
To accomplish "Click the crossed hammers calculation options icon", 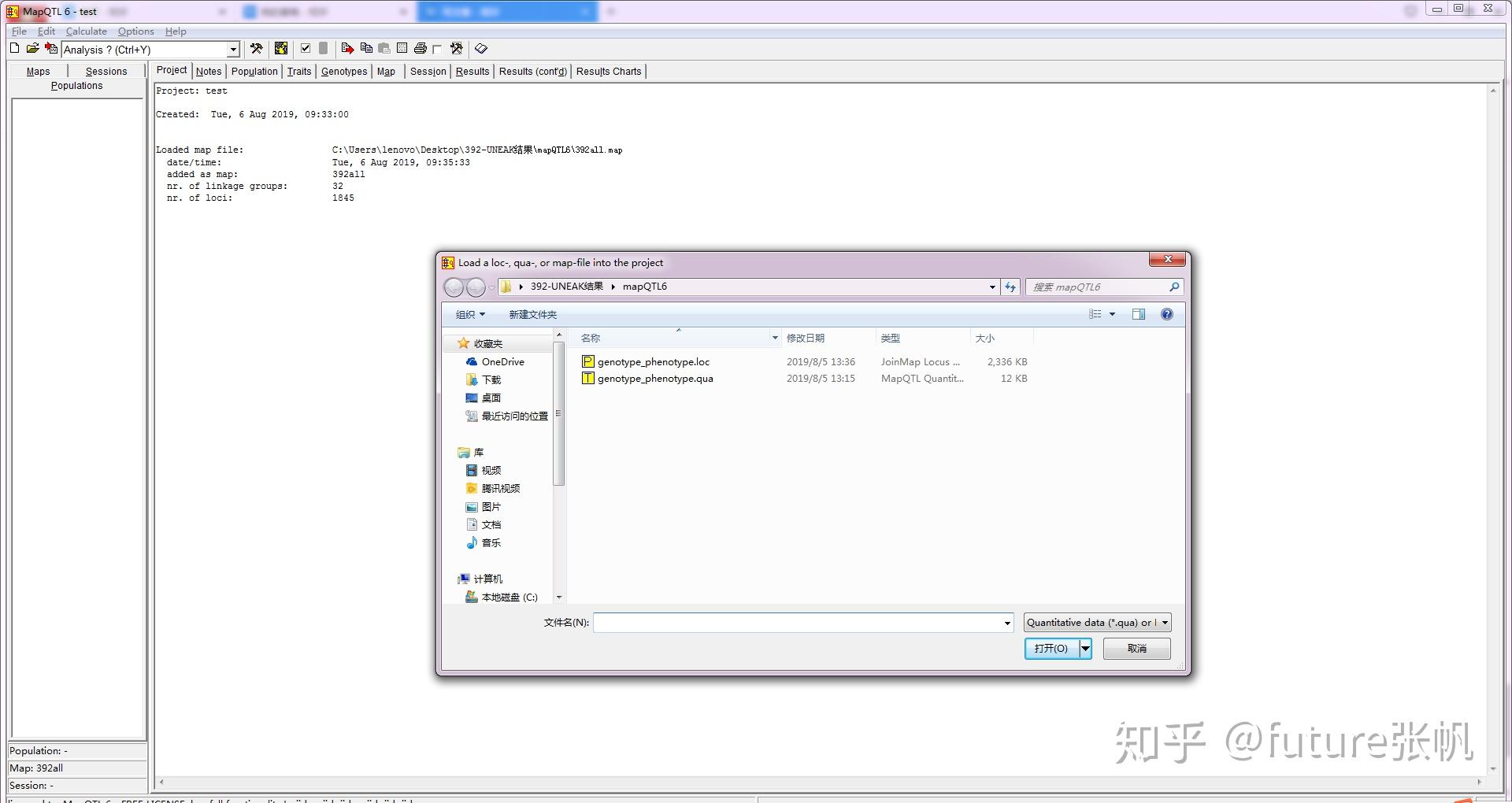I will pyautogui.click(x=257, y=49).
